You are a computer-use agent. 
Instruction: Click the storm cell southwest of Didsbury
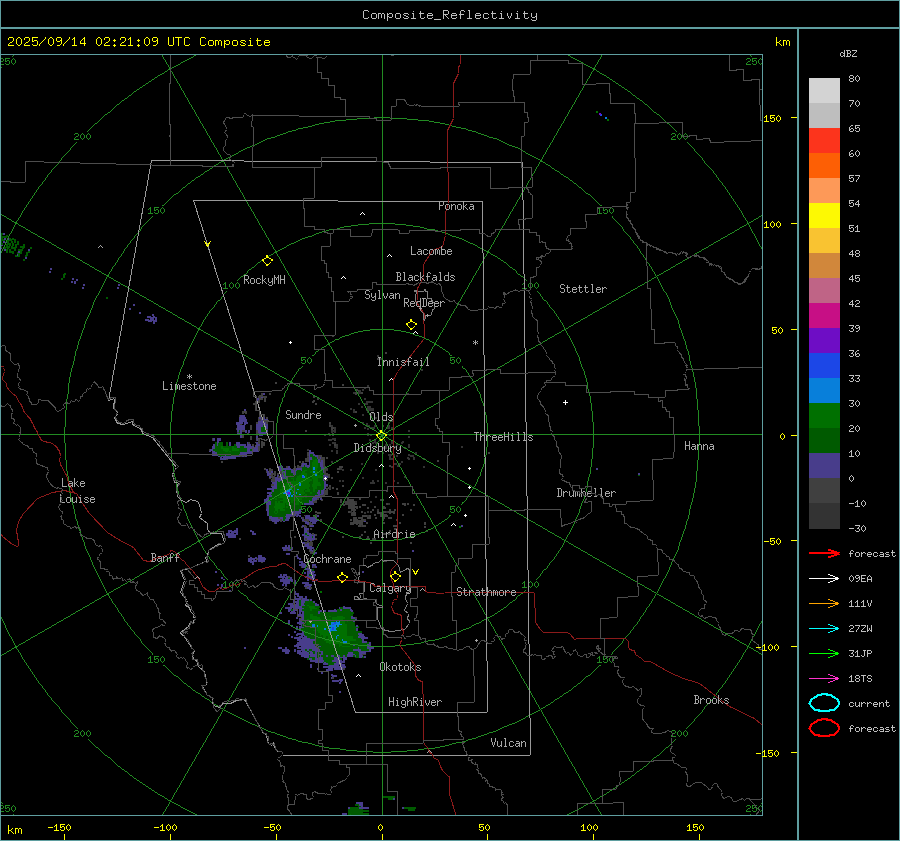click(296, 488)
